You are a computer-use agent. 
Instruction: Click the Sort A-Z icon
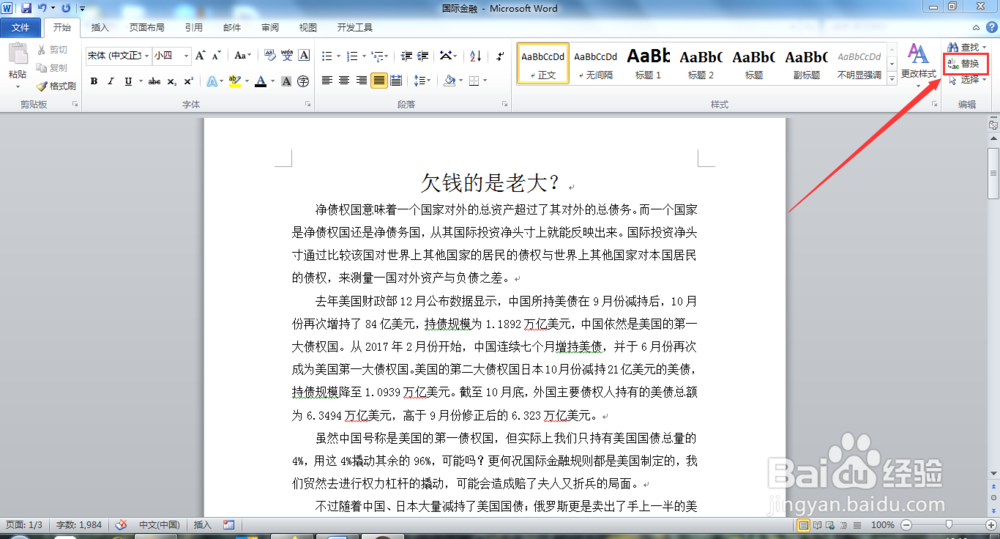(475, 56)
